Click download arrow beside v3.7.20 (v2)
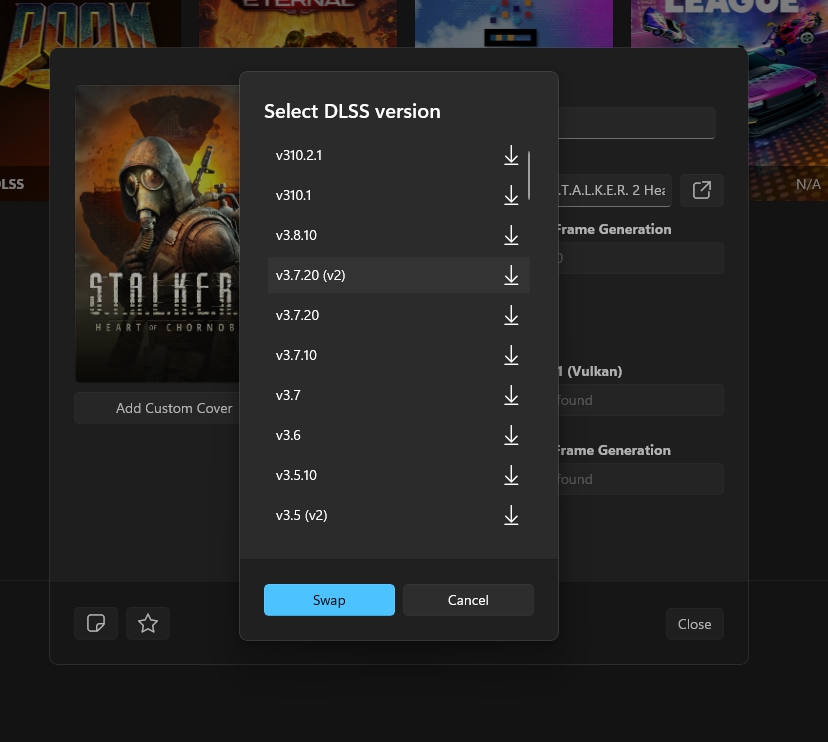828x742 pixels. (x=511, y=275)
